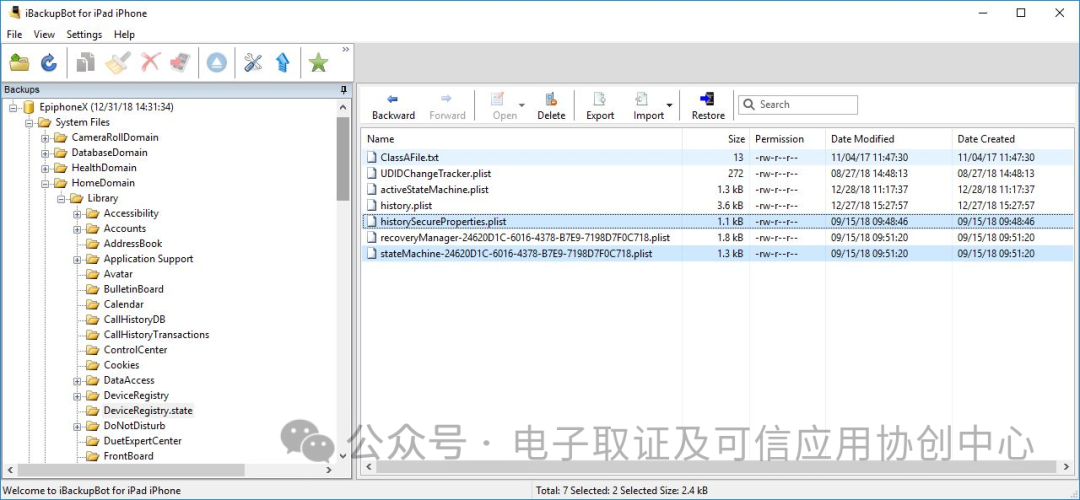1080x500 pixels.
Task: Click the paintbrush cleanup toolbar icon
Action: [x=117, y=63]
